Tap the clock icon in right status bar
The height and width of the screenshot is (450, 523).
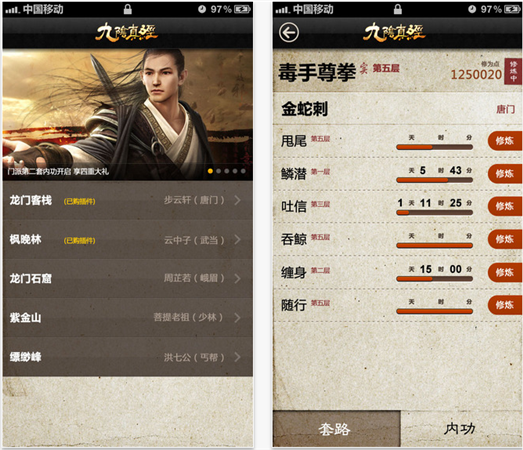[x=472, y=9]
